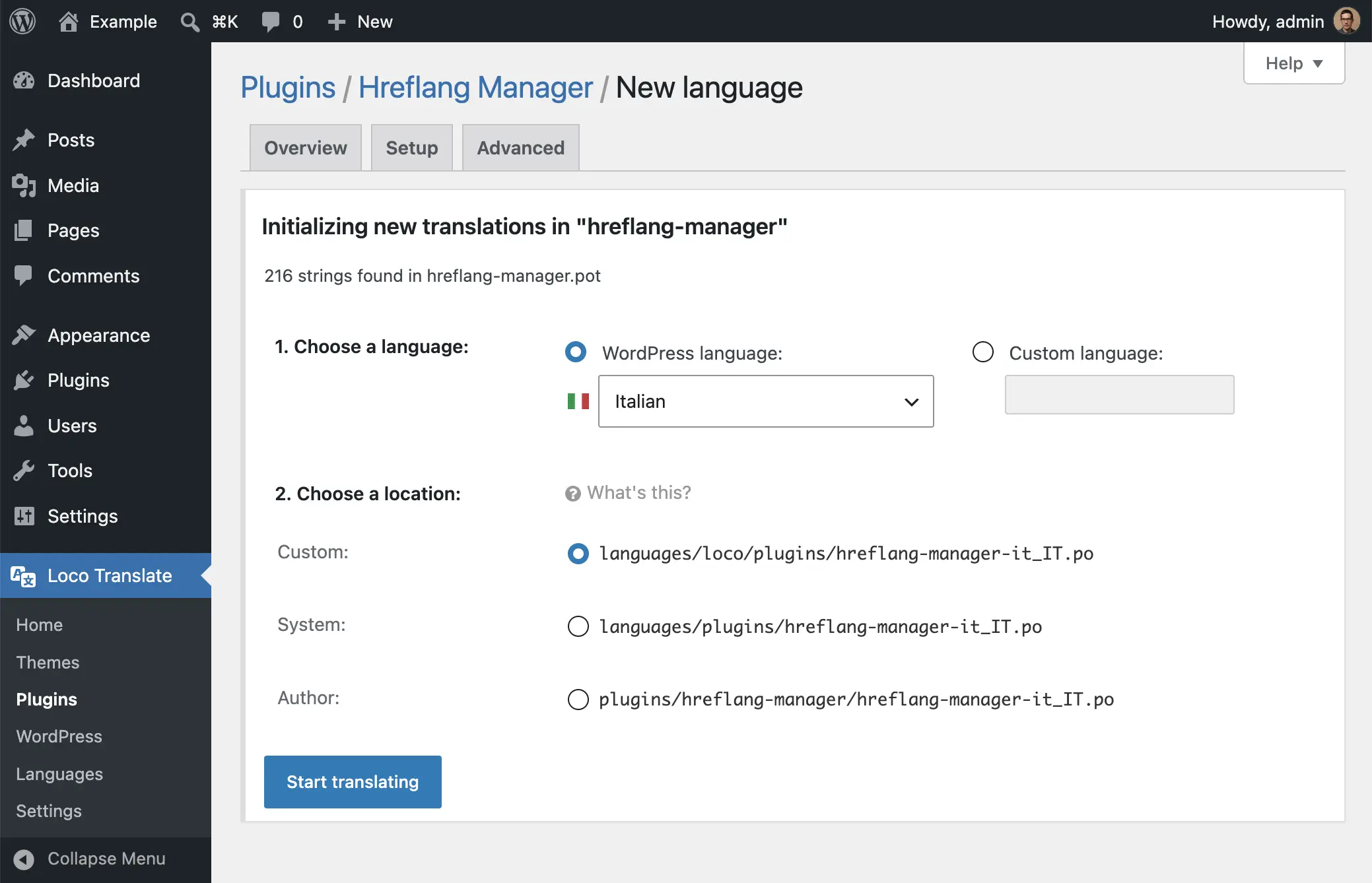Click the Dashboard gauge icon

(24, 81)
